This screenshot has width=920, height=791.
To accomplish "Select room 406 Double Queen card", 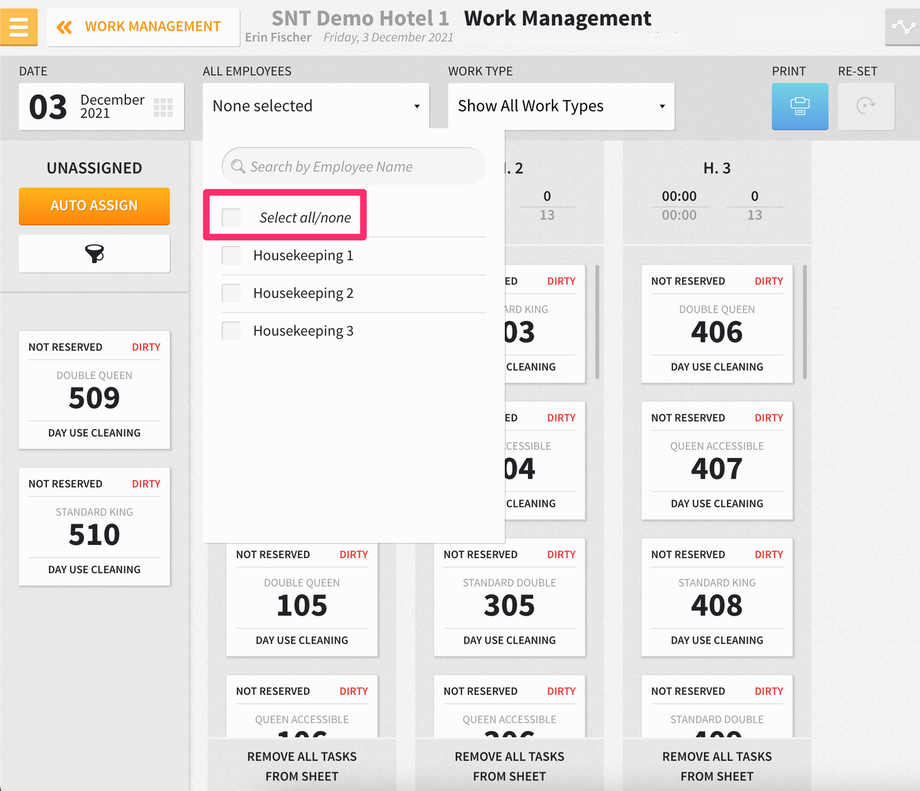I will coord(717,324).
